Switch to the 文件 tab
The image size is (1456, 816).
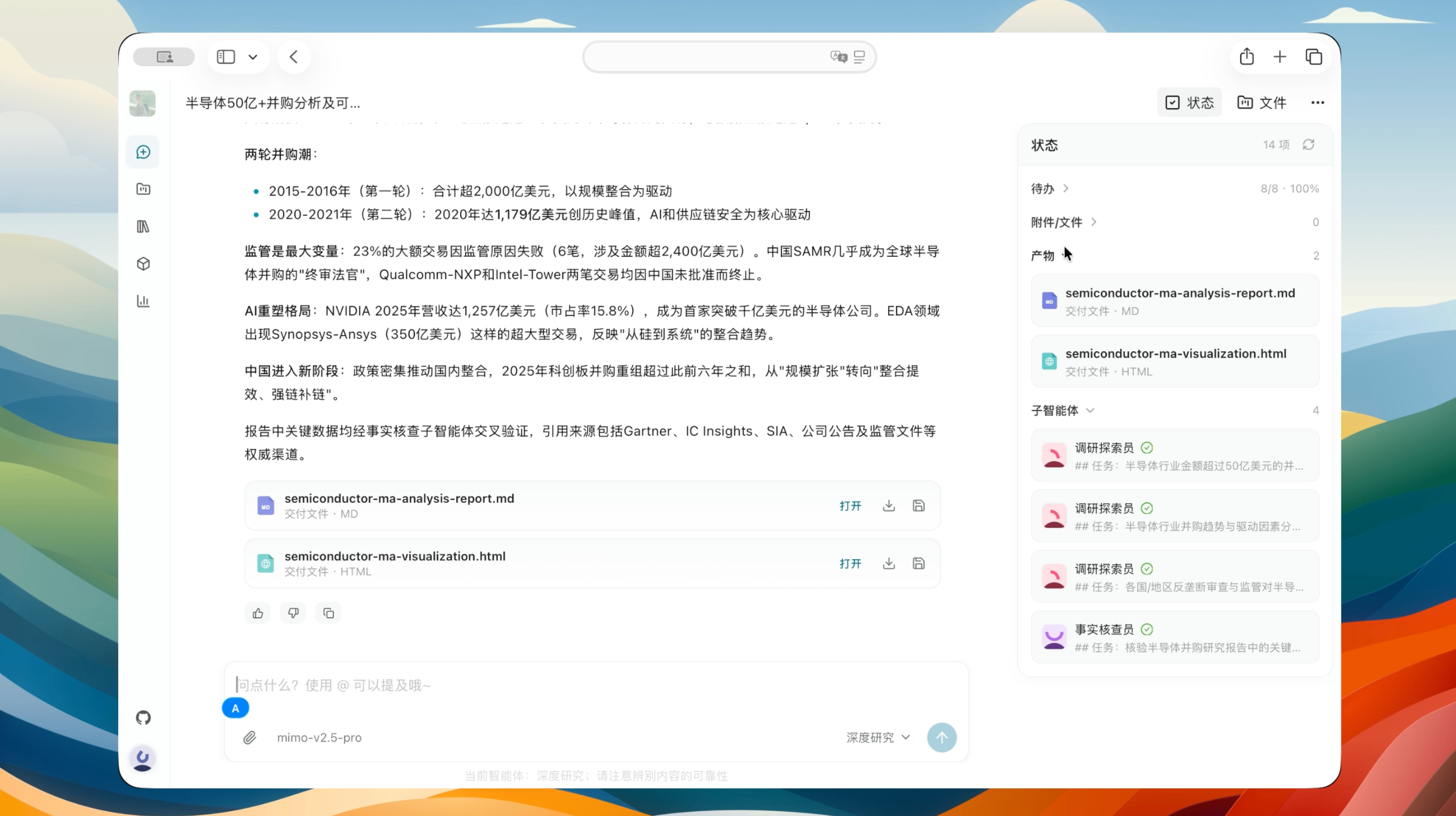(1262, 102)
